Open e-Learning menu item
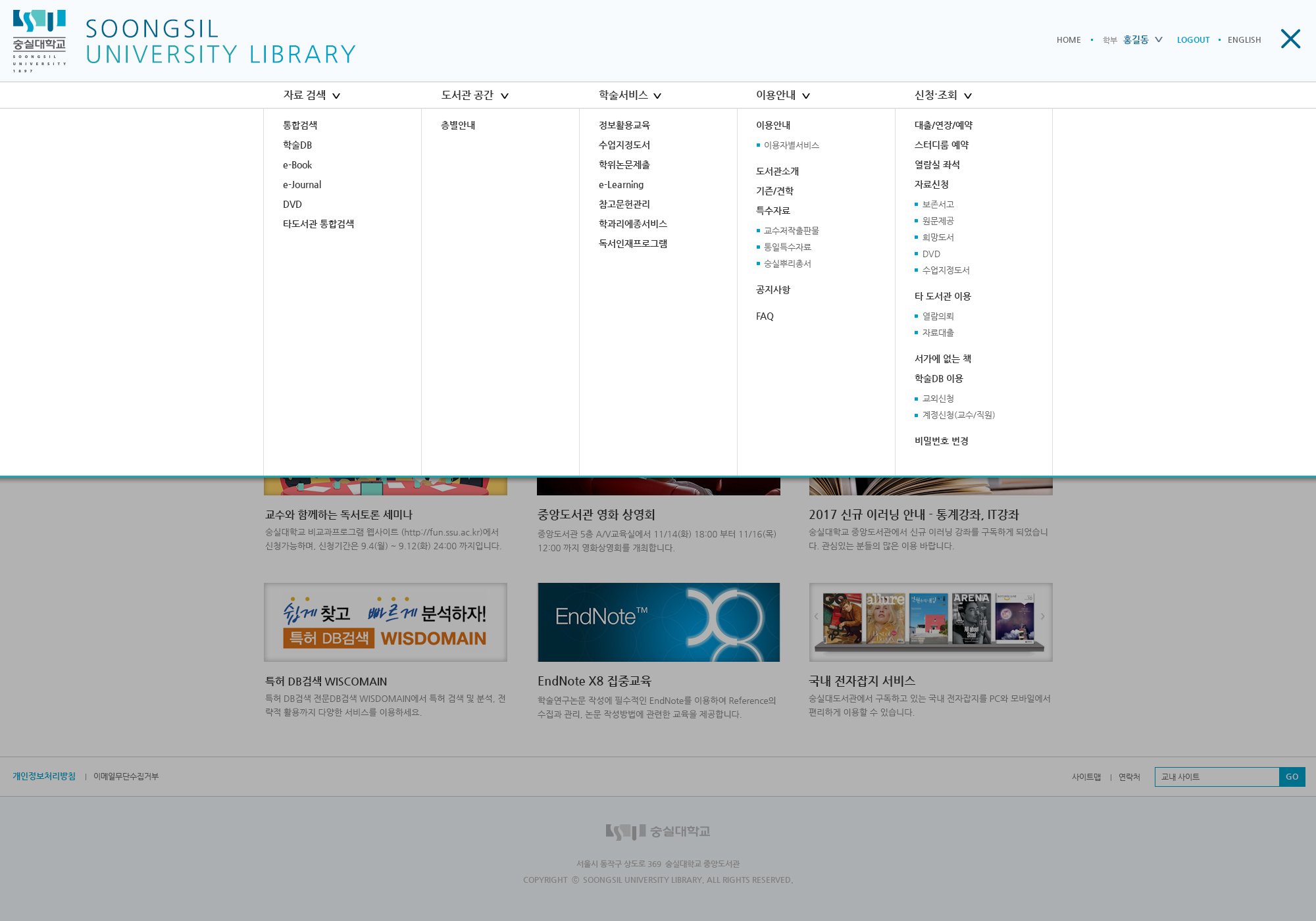 tap(621, 185)
